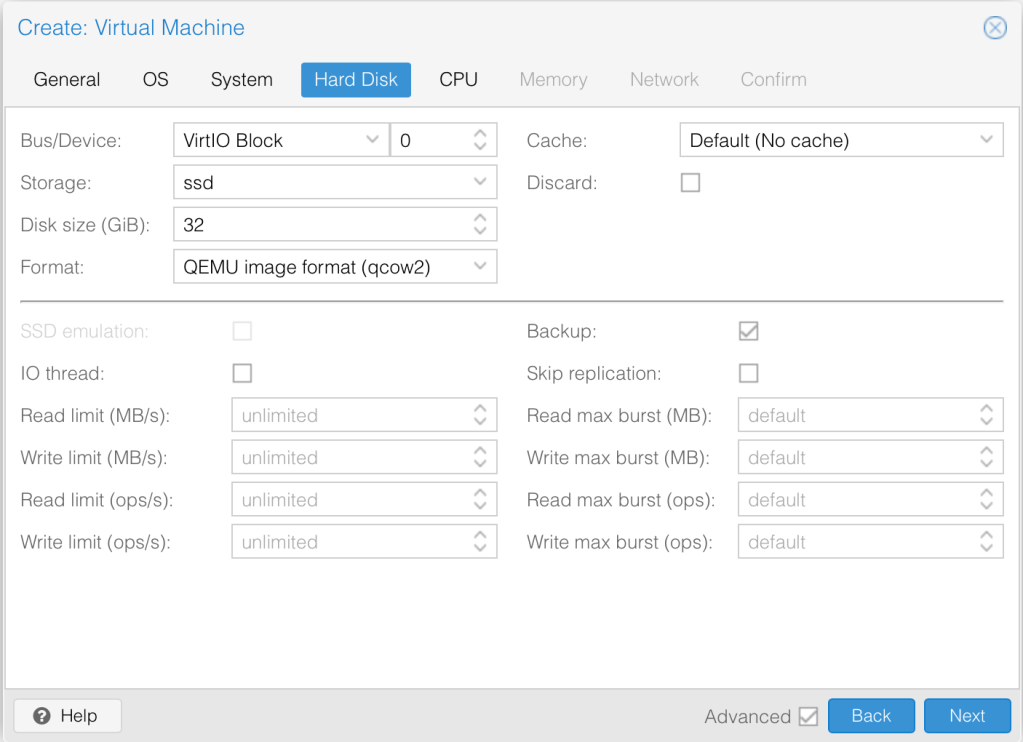
Task: Open the General tab
Action: pos(67,80)
